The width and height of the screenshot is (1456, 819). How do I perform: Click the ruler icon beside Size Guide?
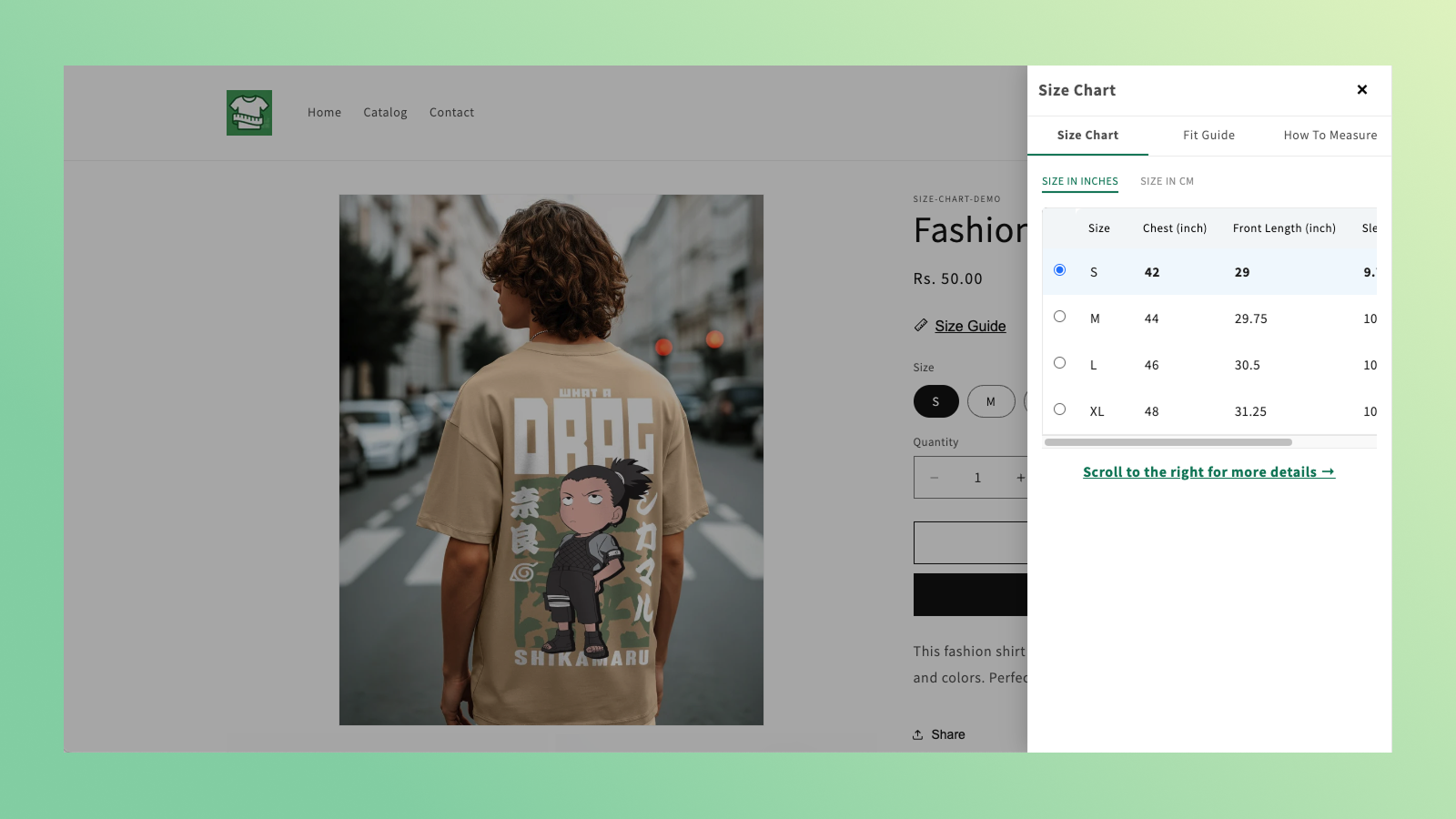[921, 325]
